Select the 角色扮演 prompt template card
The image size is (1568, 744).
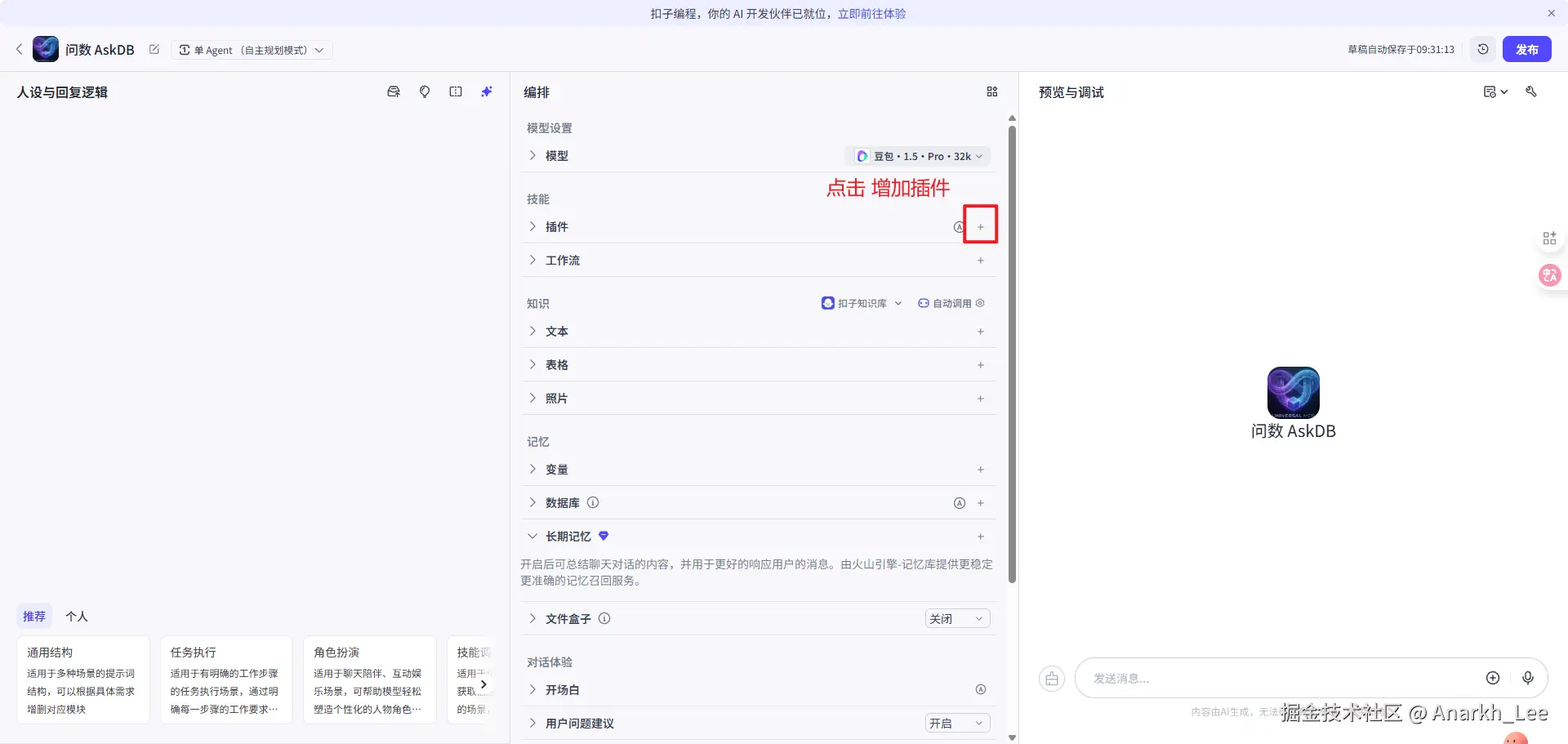pos(369,679)
